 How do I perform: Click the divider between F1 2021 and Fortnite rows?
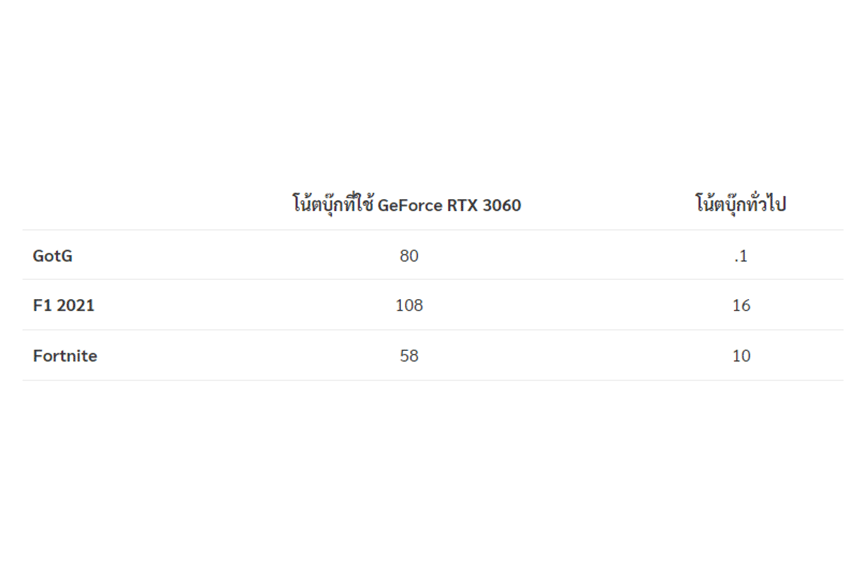pyautogui.click(x=432, y=330)
